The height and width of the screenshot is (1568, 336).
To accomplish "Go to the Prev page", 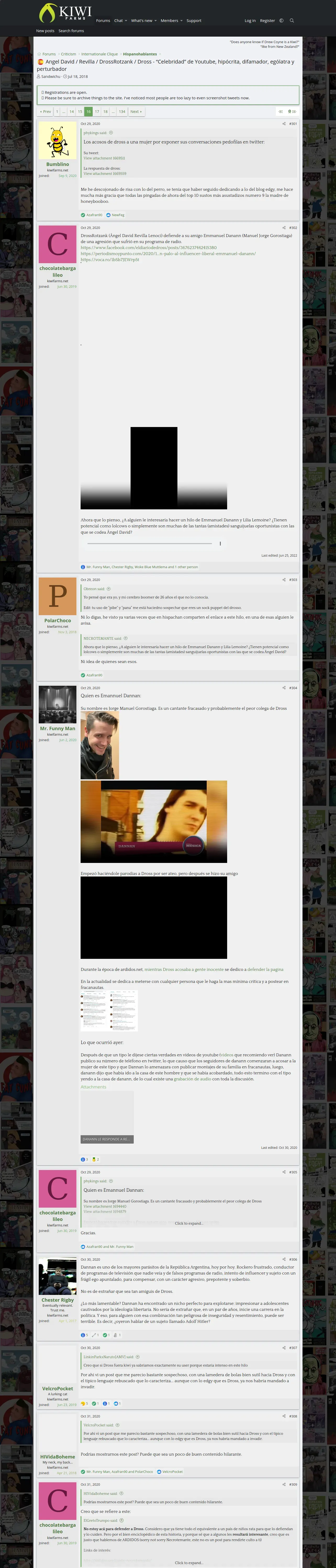I will pos(46,111).
